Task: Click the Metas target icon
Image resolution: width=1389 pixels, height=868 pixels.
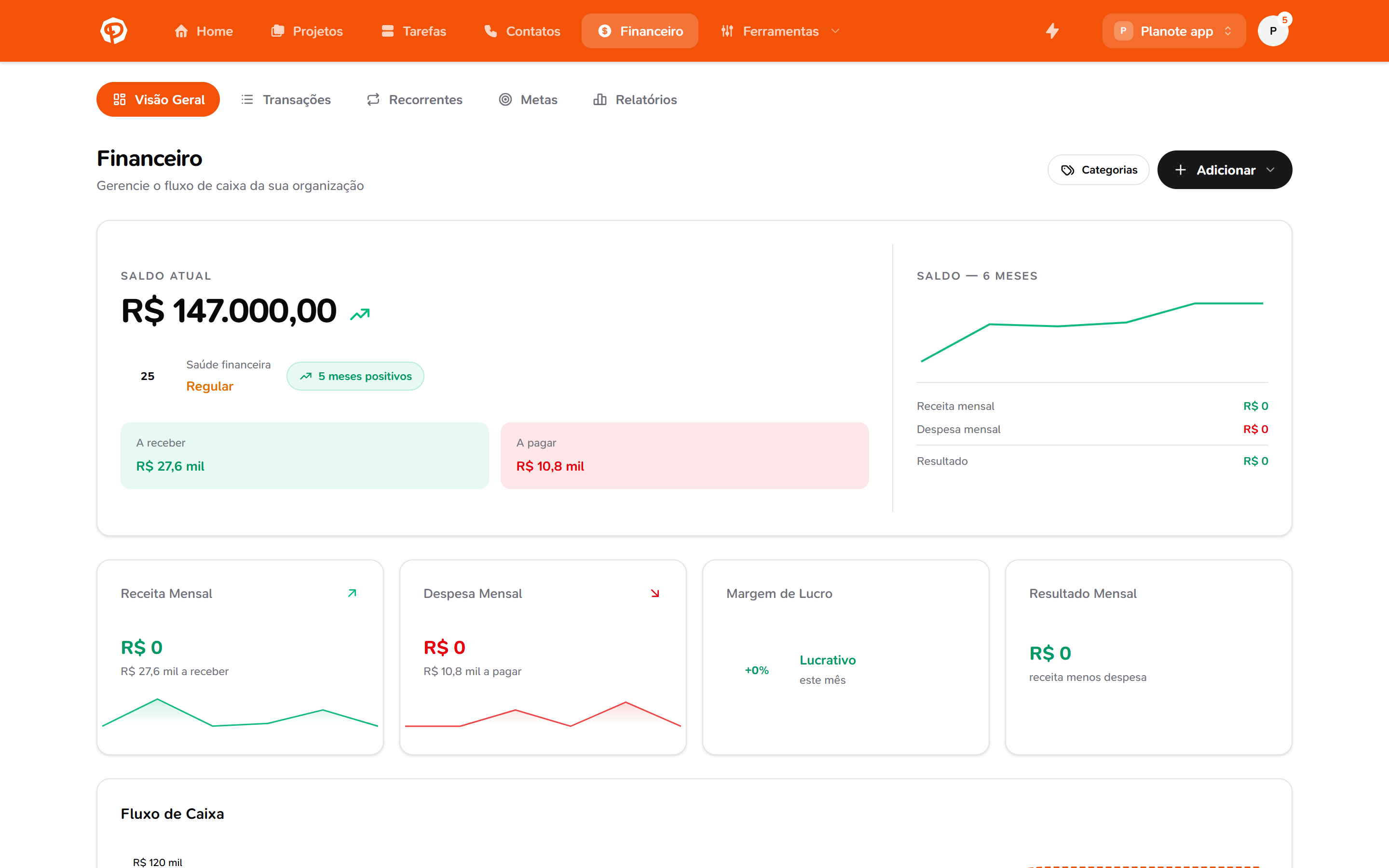Action: 505,99
